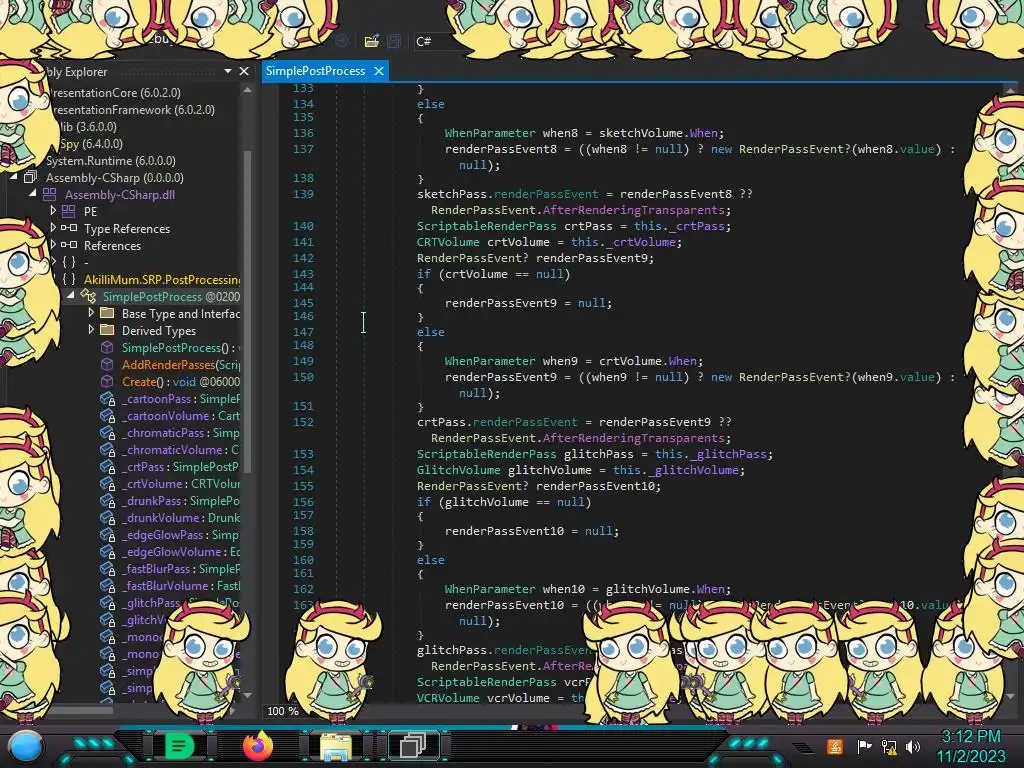This screenshot has height=768, width=1024.
Task: Click the clock showing 3:12 PM
Action: click(x=971, y=737)
